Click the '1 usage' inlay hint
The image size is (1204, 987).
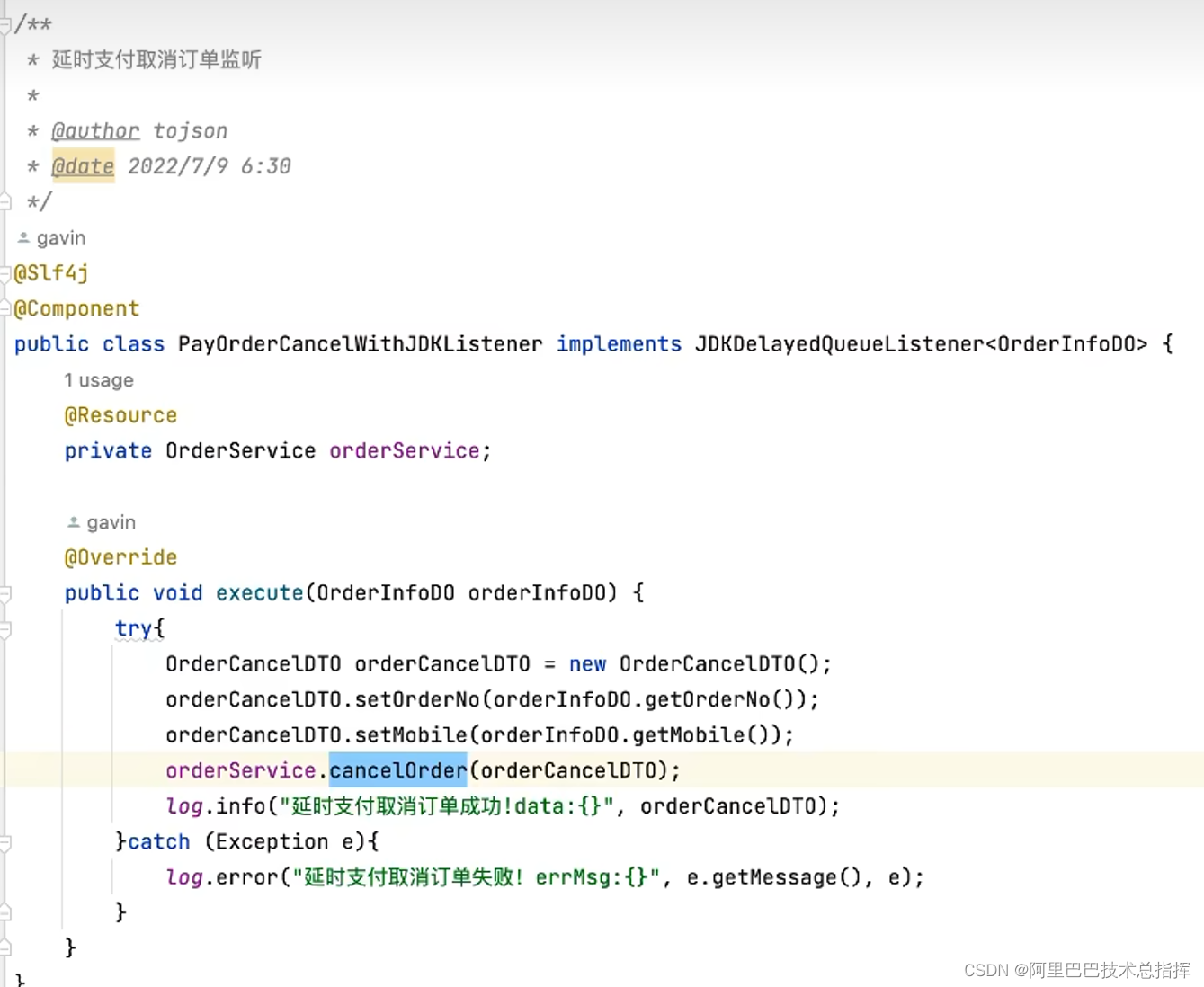(99, 380)
